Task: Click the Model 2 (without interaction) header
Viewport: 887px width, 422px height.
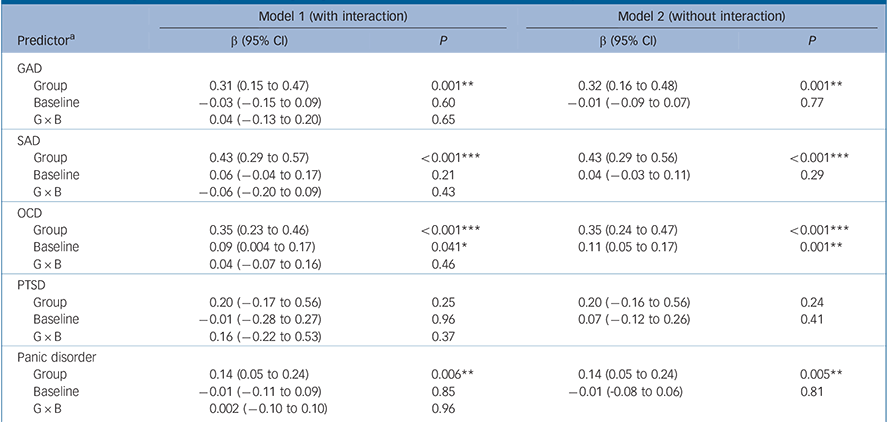Action: coord(704,20)
